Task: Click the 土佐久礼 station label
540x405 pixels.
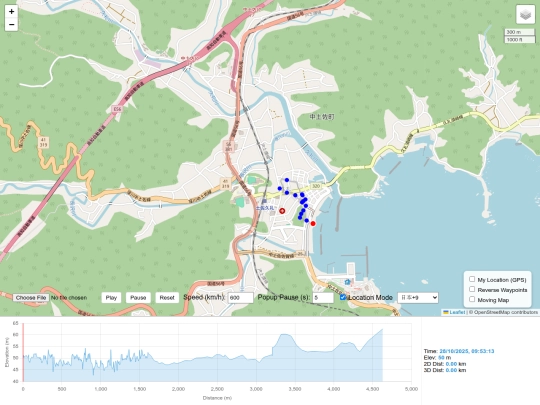Action: [264, 208]
